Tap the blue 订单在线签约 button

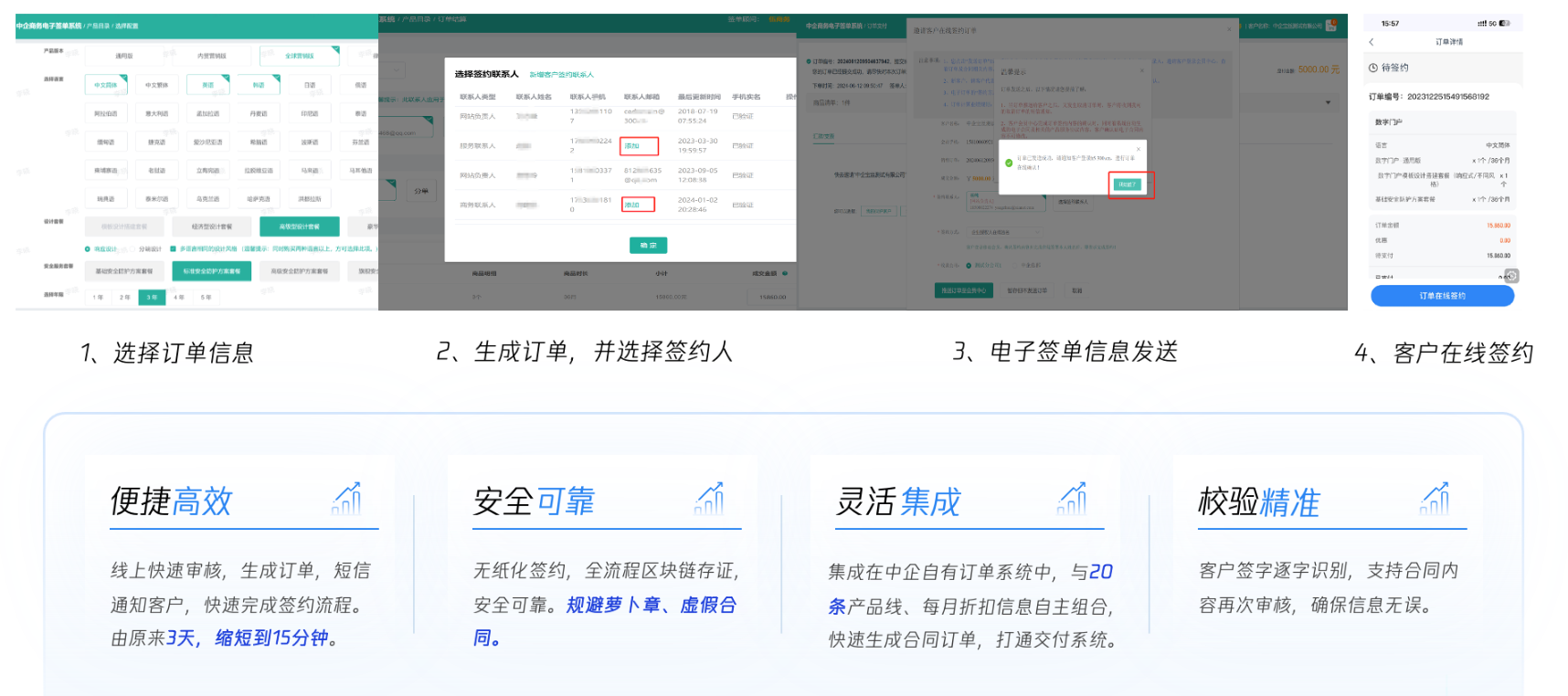1442,296
